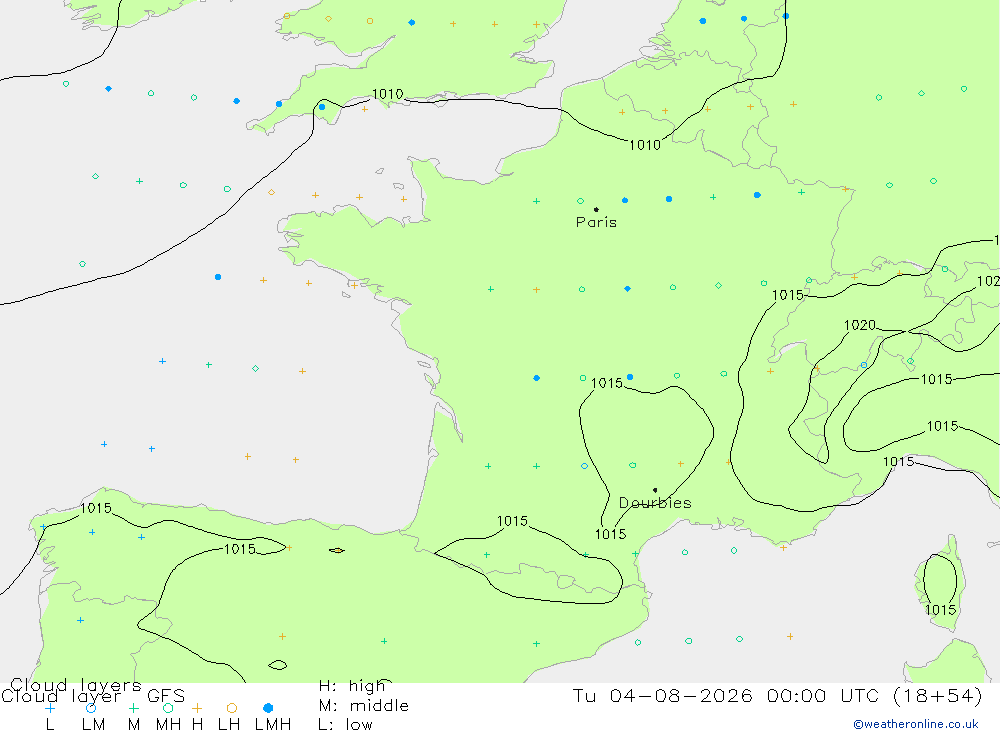Click the 'M: middle' legend text
This screenshot has width=1000, height=733.
coord(364,706)
